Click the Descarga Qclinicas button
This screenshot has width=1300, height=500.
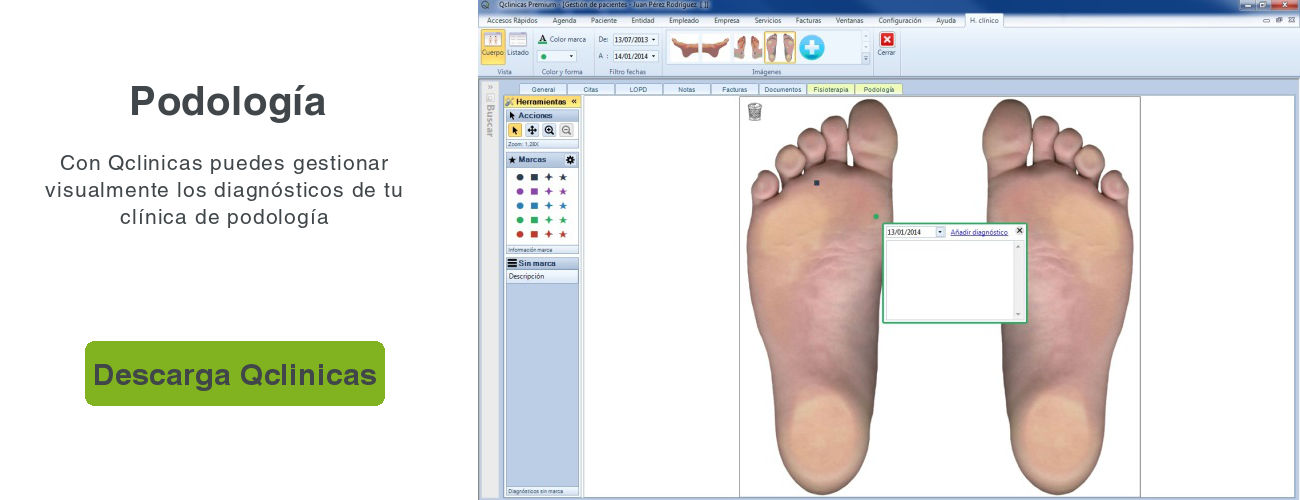(235, 374)
